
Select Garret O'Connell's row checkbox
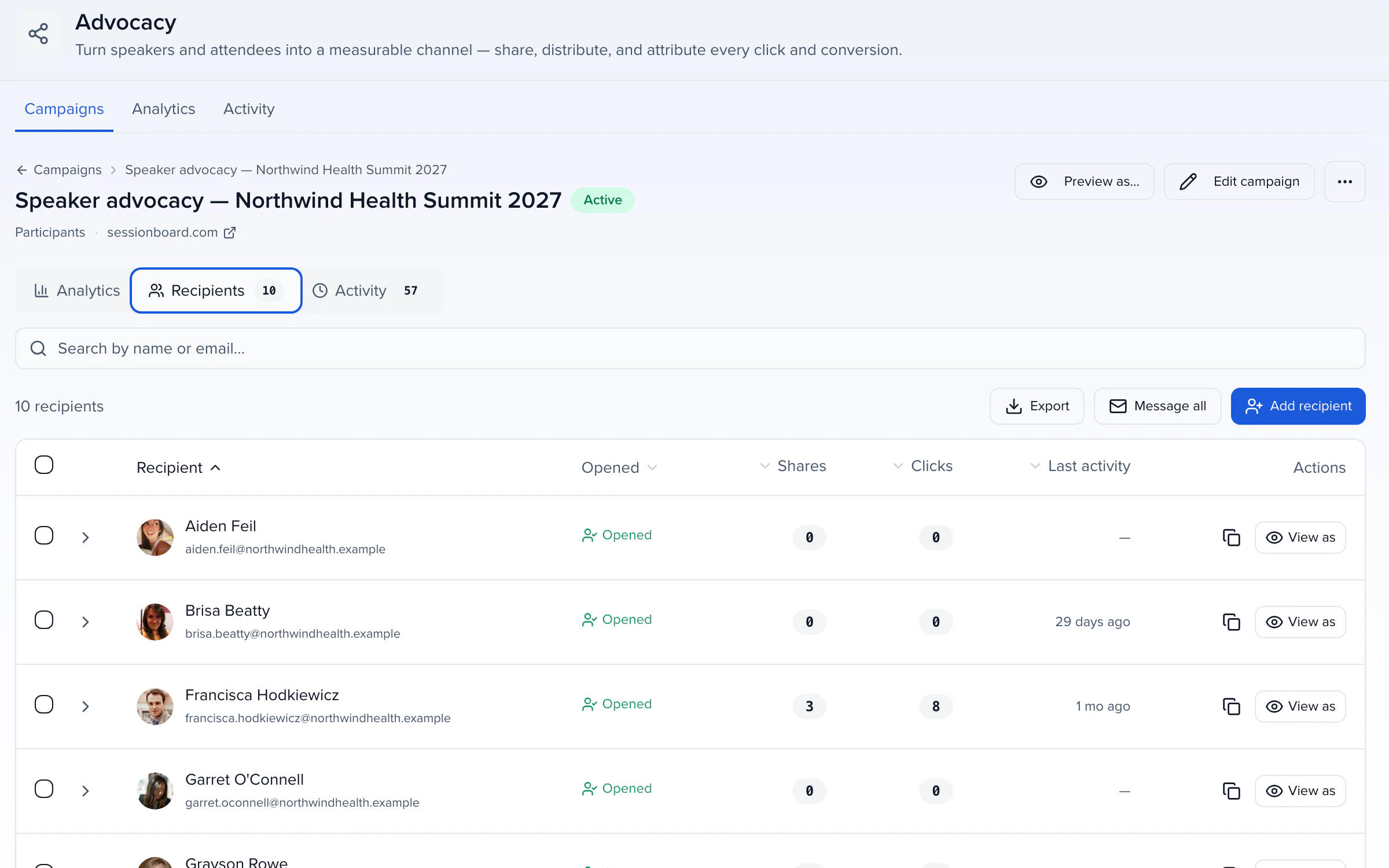44,789
